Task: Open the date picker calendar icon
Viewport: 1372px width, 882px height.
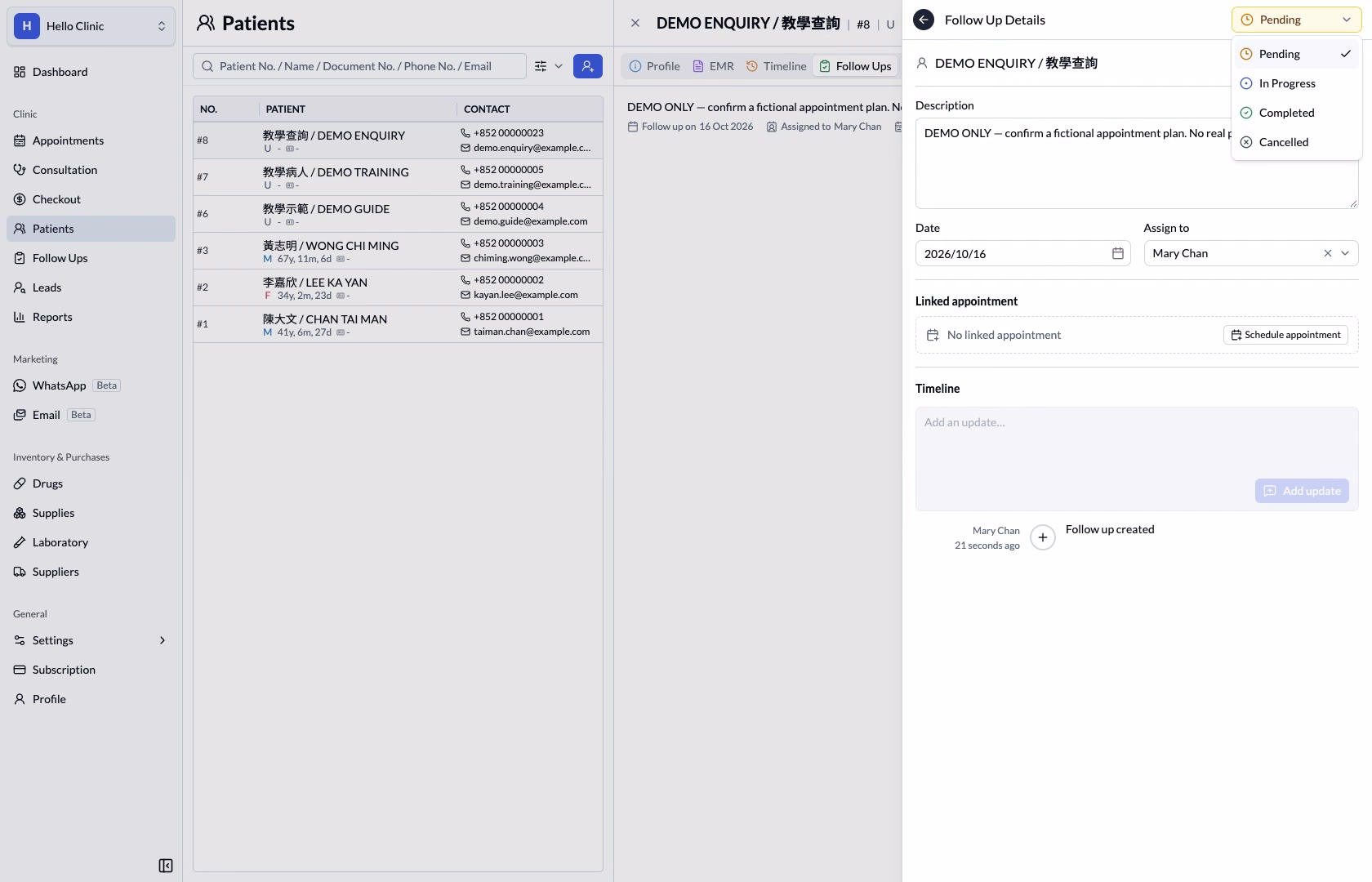Action: point(1118,253)
